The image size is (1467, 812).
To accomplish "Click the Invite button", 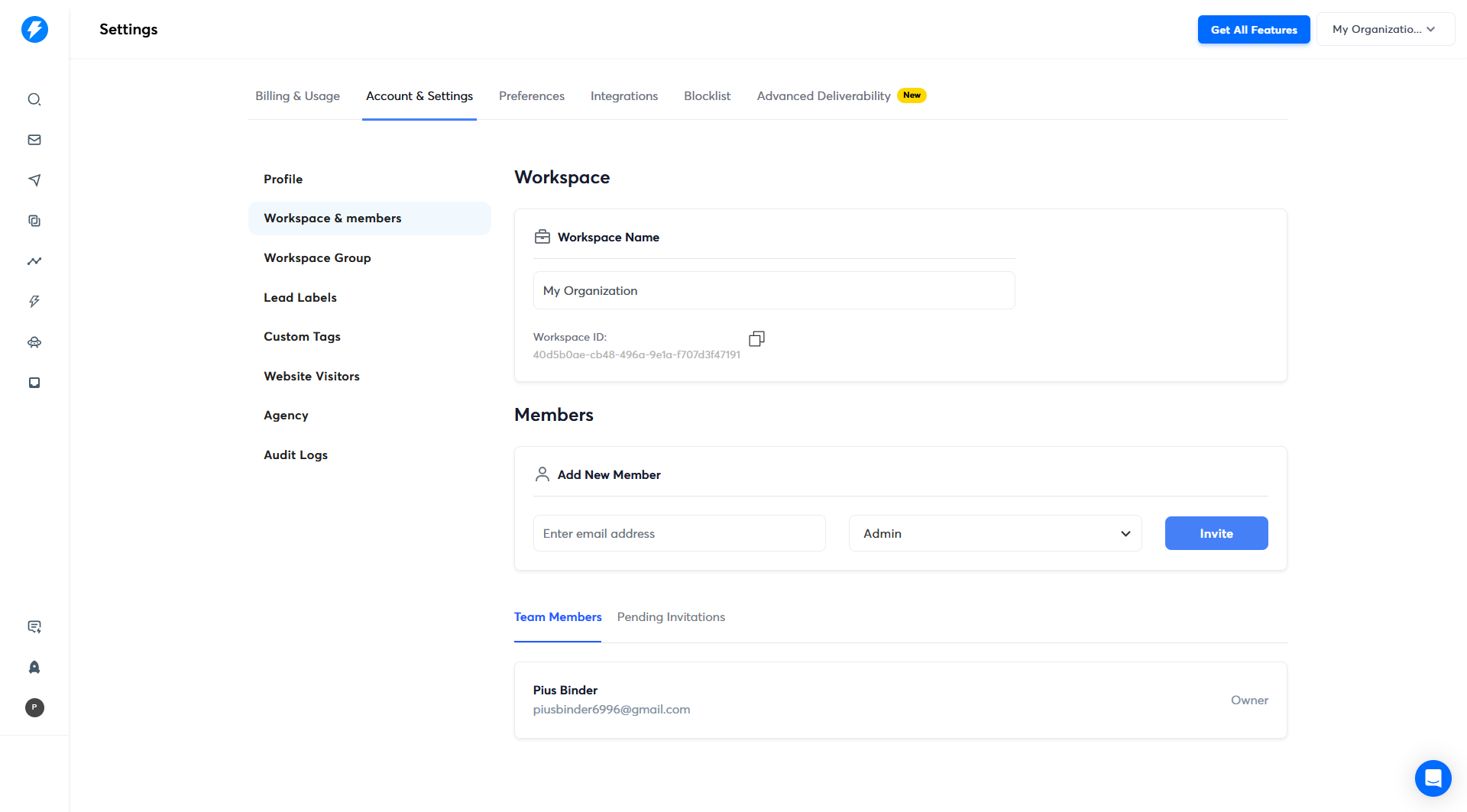I will tap(1216, 533).
